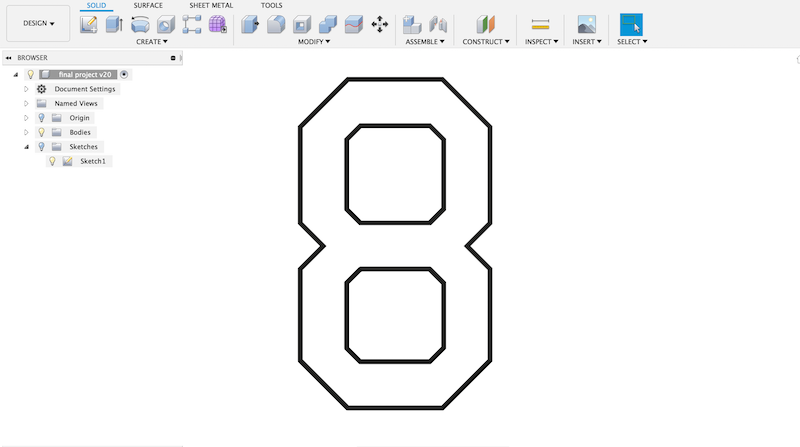Click the Sketch1 sketch icon
Image resolution: width=800 pixels, height=447 pixels.
[x=67, y=161]
